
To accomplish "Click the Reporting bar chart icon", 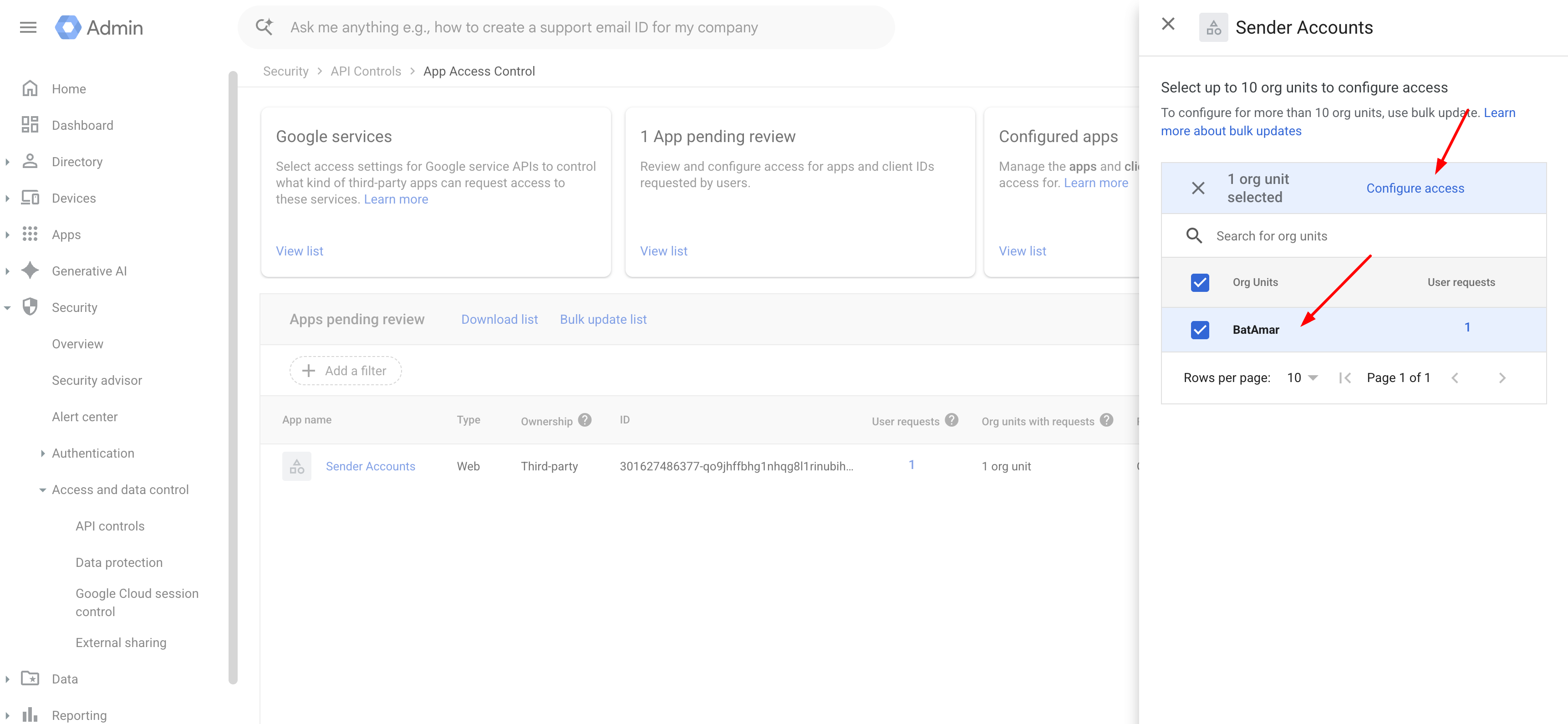I will tap(30, 715).
